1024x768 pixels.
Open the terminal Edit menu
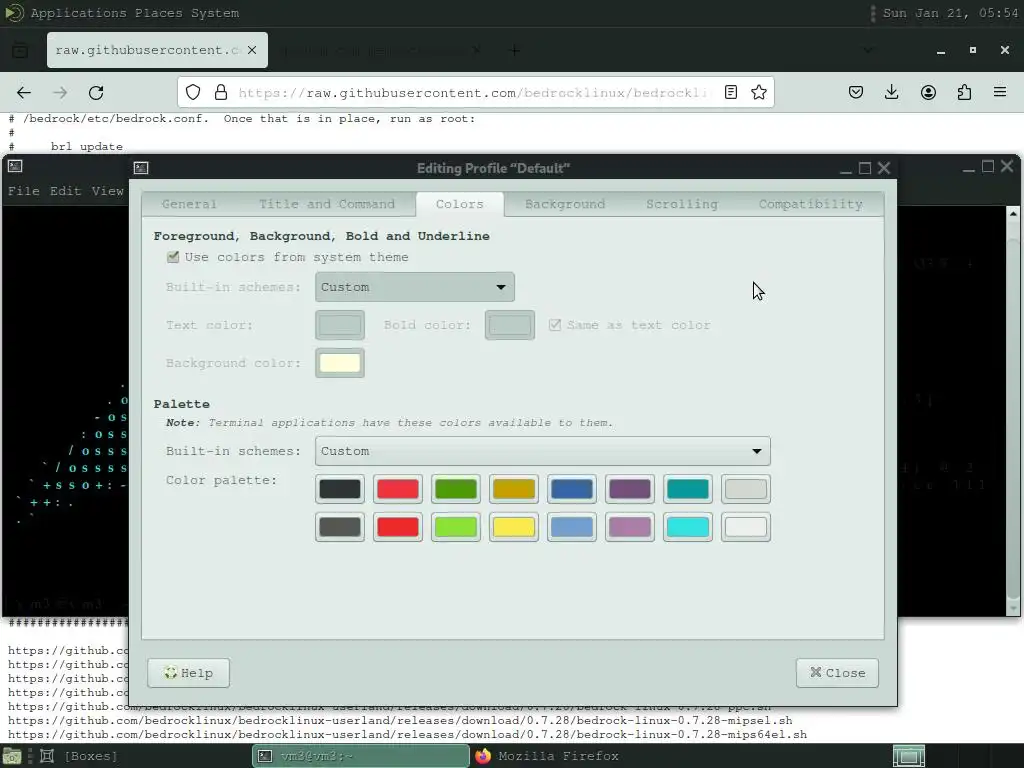[x=65, y=191]
